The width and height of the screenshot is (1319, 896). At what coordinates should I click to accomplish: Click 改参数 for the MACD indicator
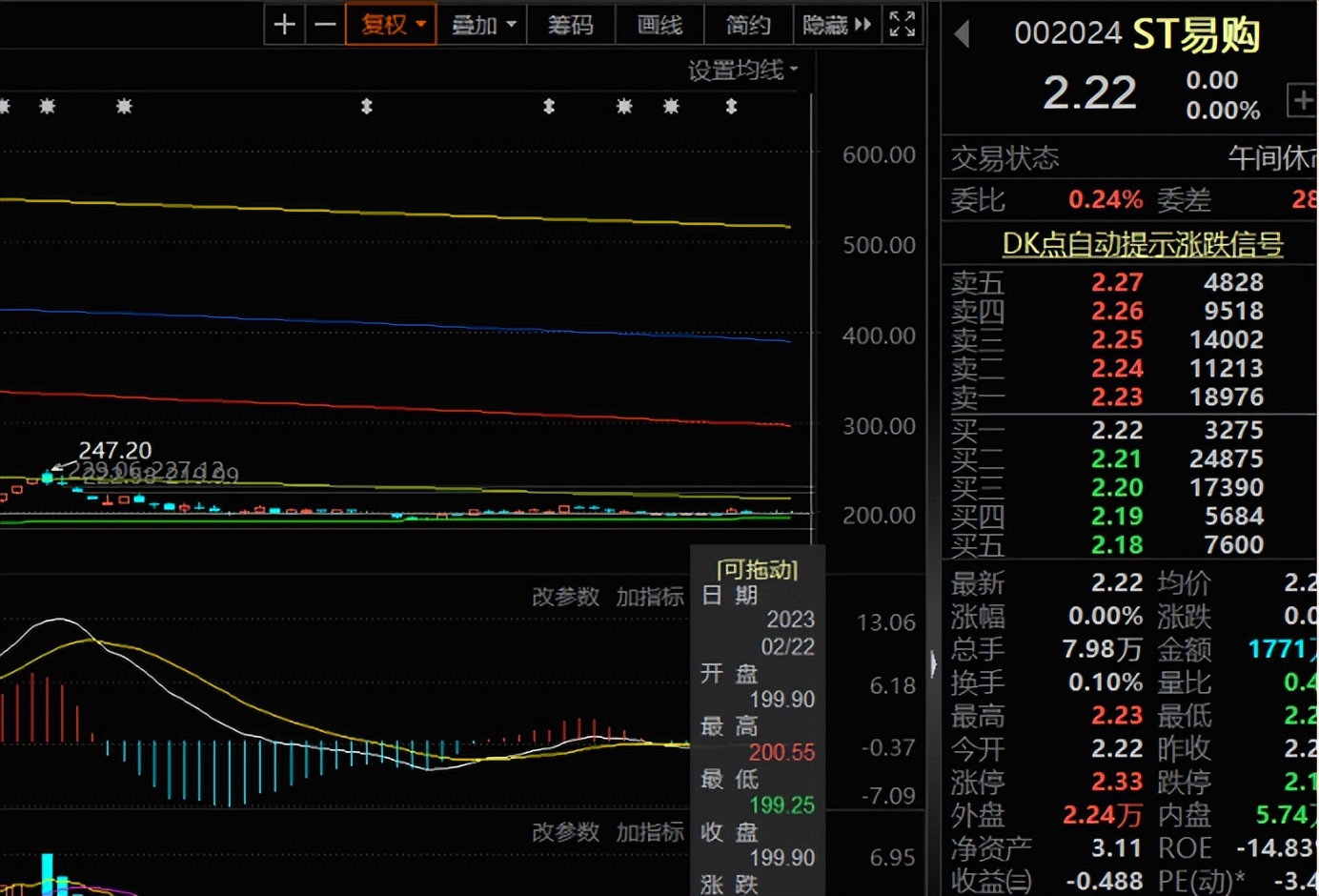click(x=565, y=597)
